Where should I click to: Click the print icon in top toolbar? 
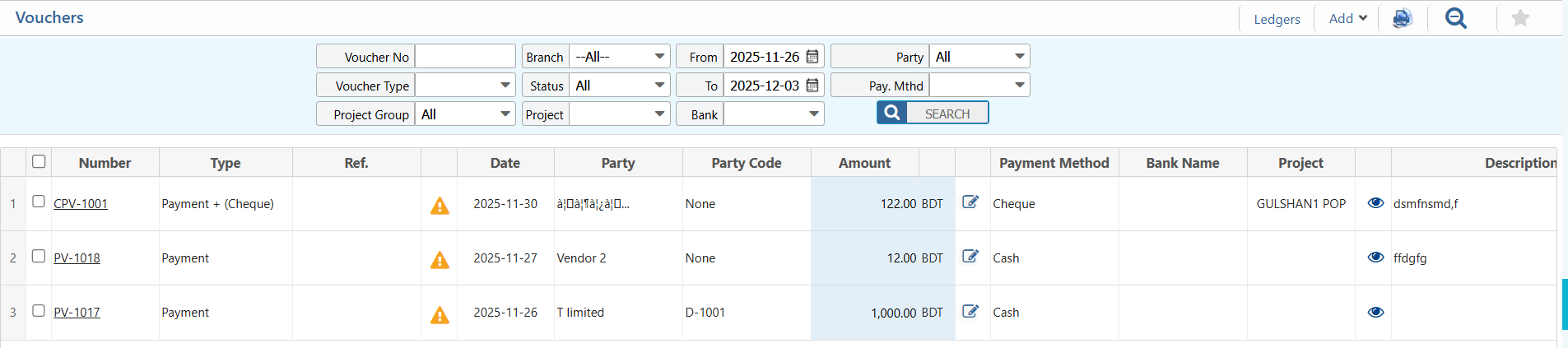[x=1402, y=18]
